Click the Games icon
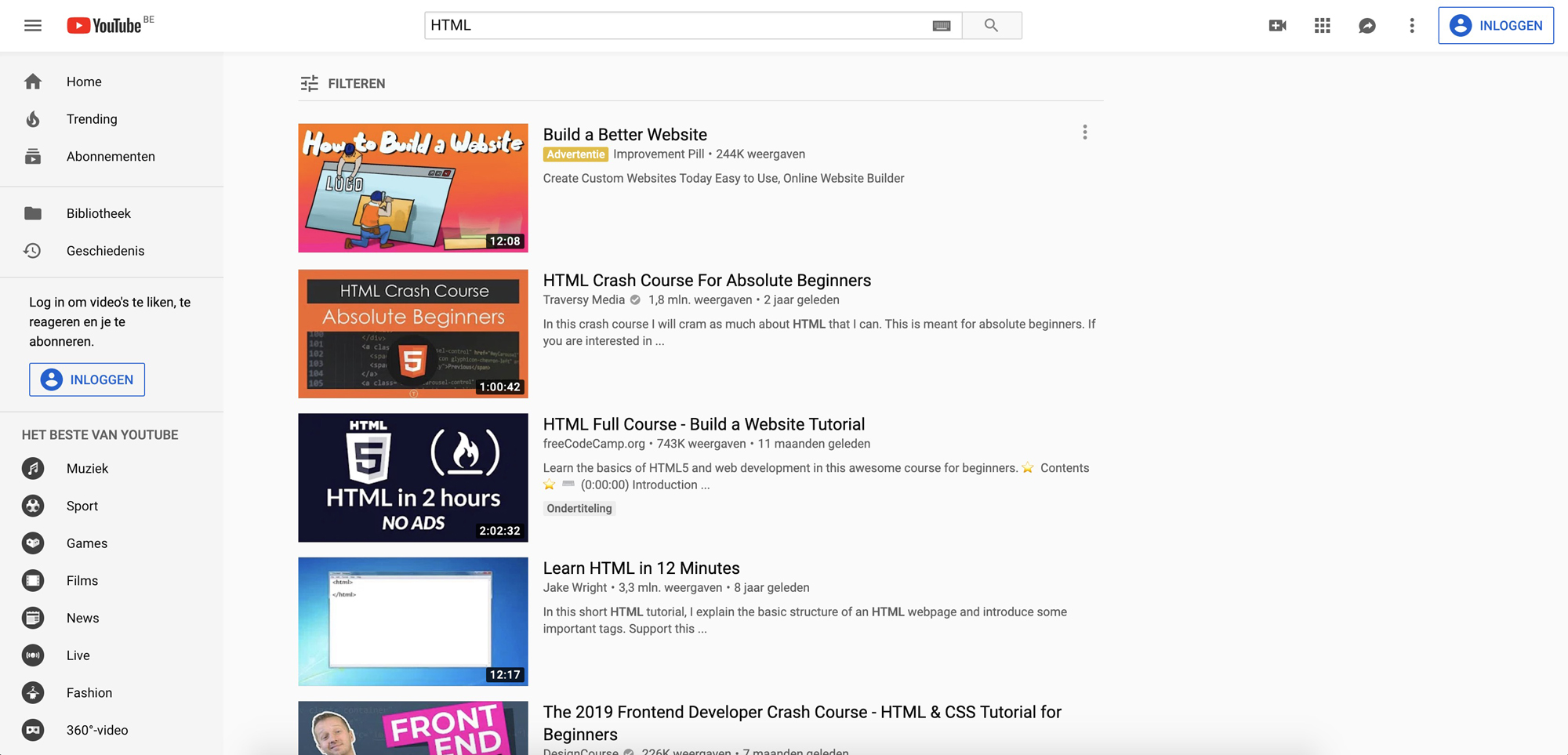The width and height of the screenshot is (1568, 755). coord(33,543)
